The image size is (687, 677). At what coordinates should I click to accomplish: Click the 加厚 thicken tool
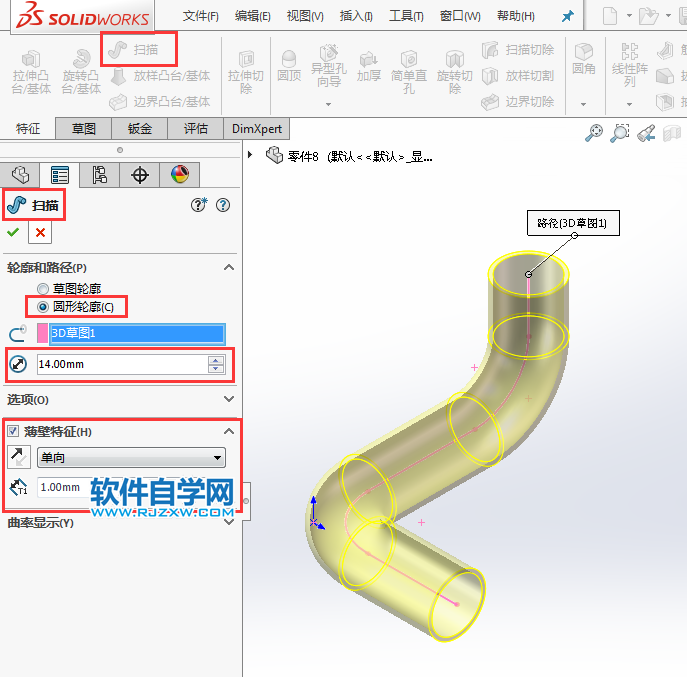pyautogui.click(x=368, y=66)
